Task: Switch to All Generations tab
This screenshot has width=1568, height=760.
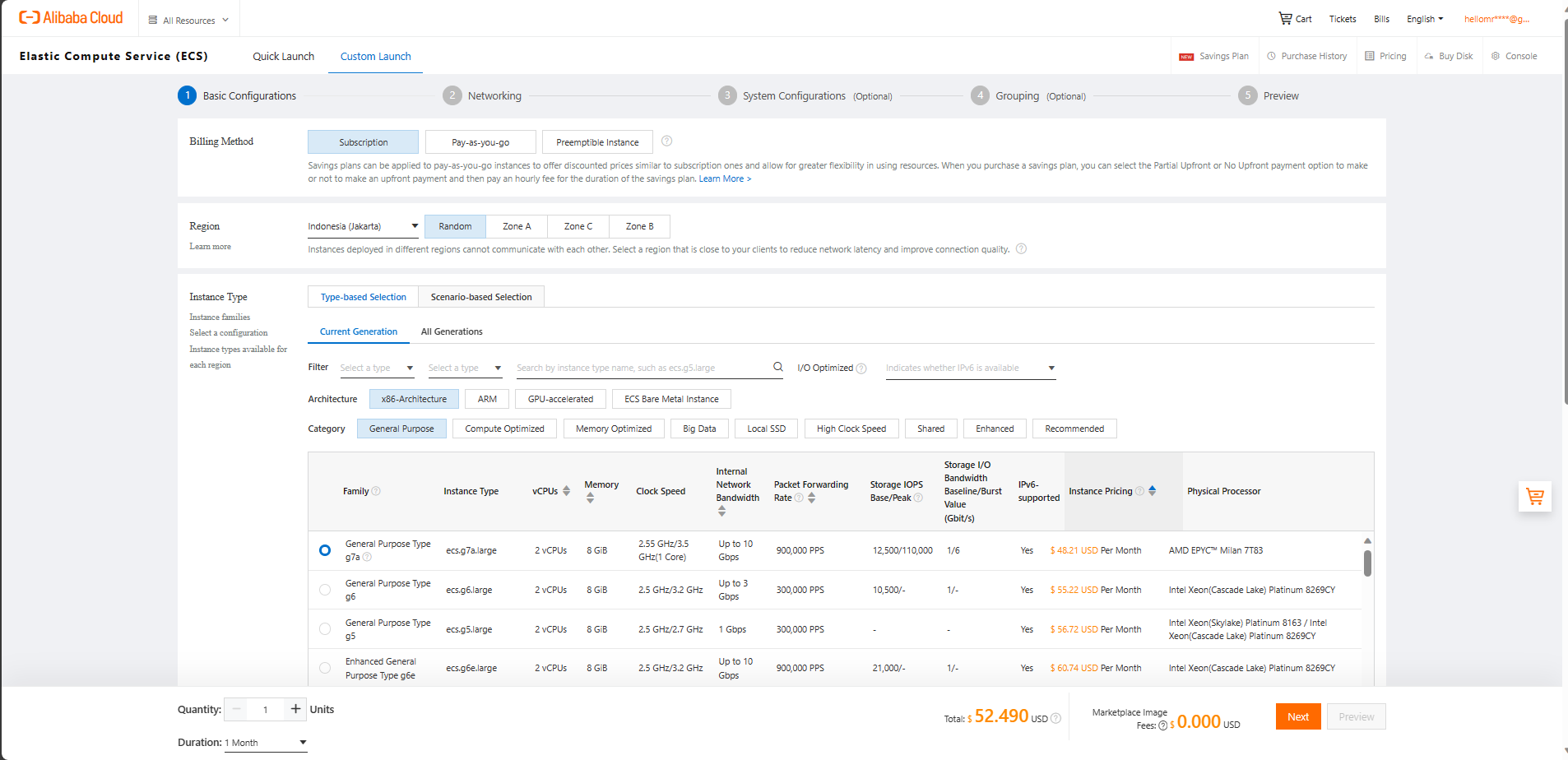Action: tap(452, 331)
